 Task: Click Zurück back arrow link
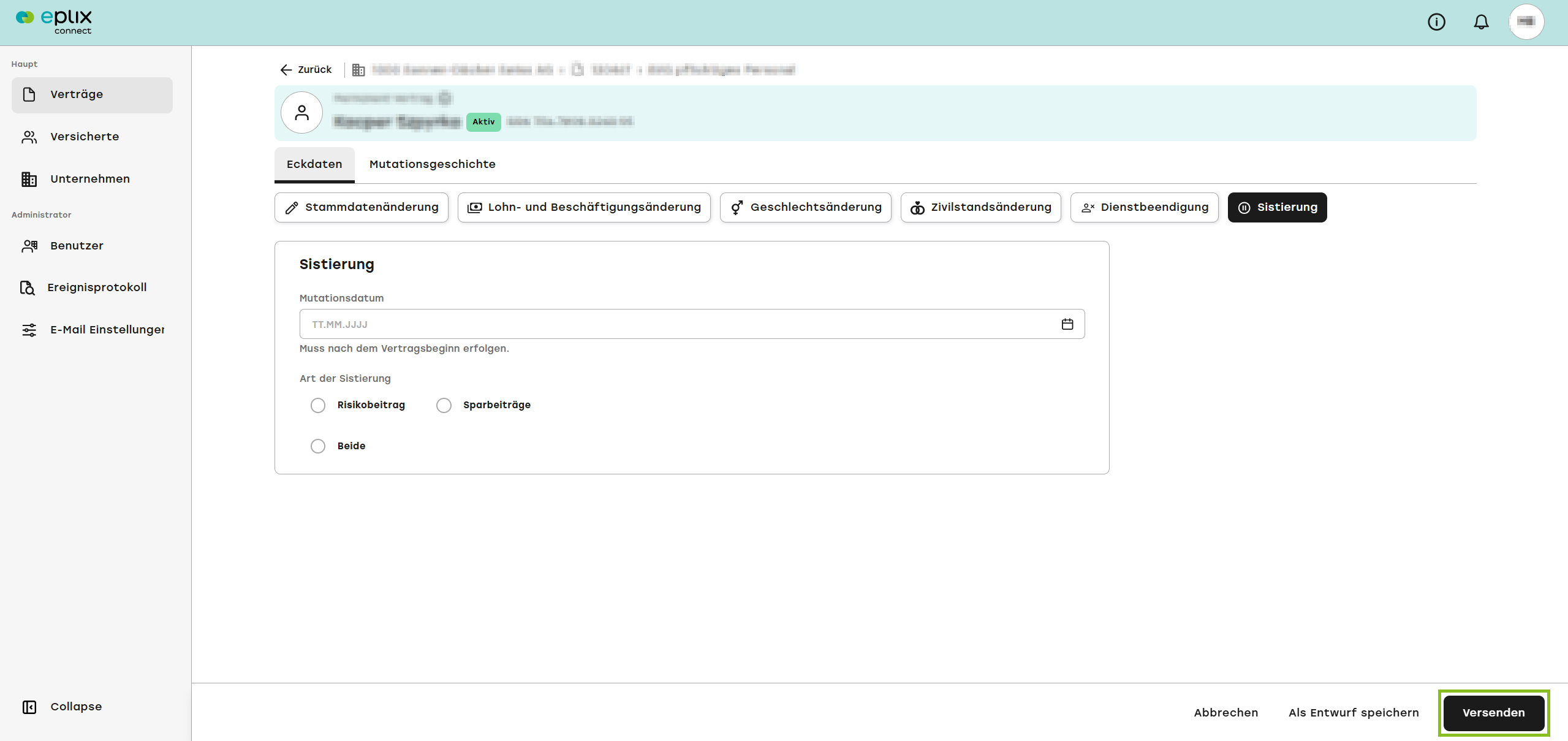(306, 70)
